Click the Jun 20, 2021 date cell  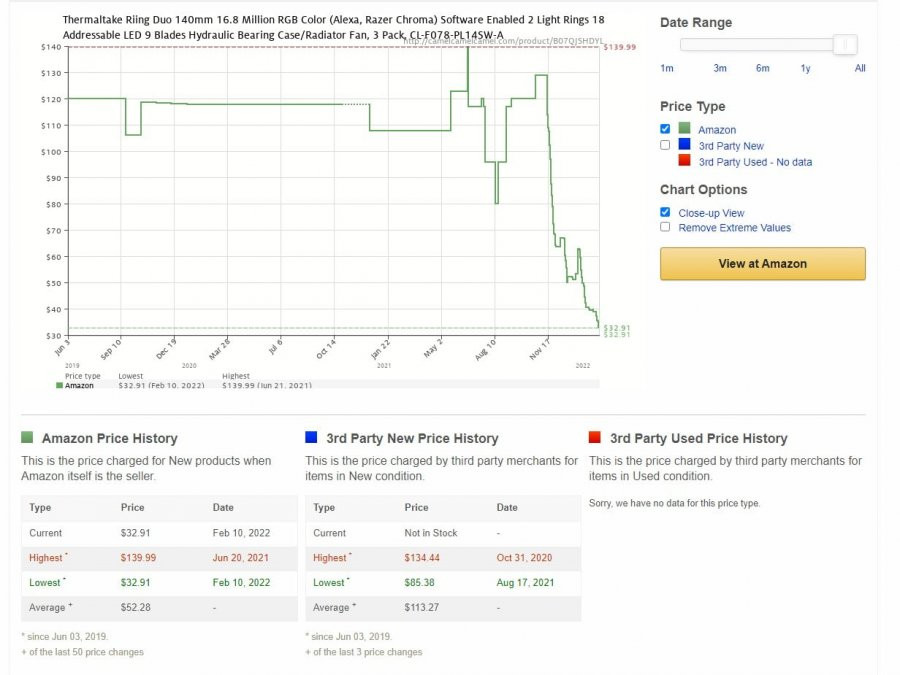point(240,557)
